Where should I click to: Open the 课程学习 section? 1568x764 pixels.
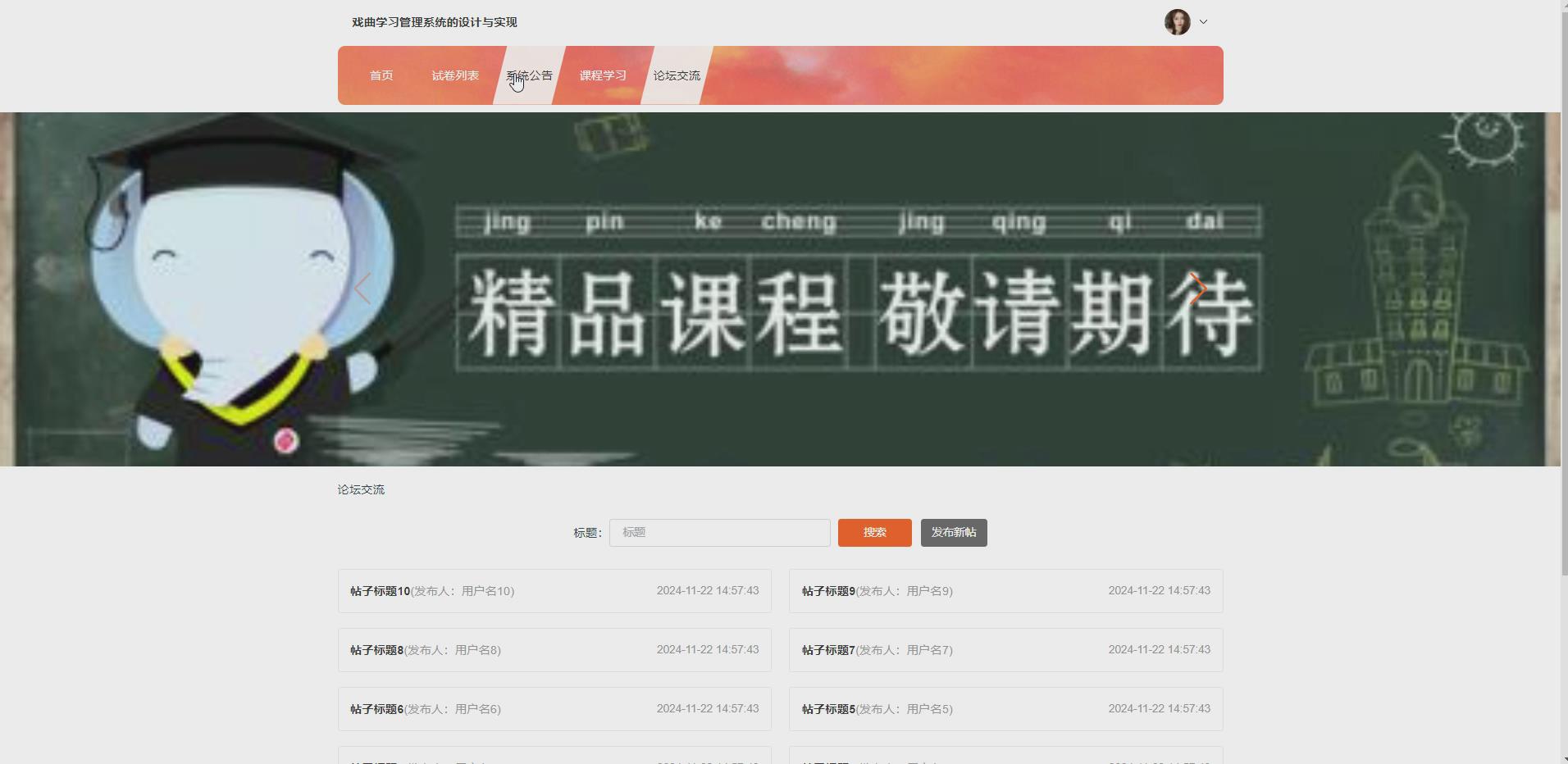point(602,75)
